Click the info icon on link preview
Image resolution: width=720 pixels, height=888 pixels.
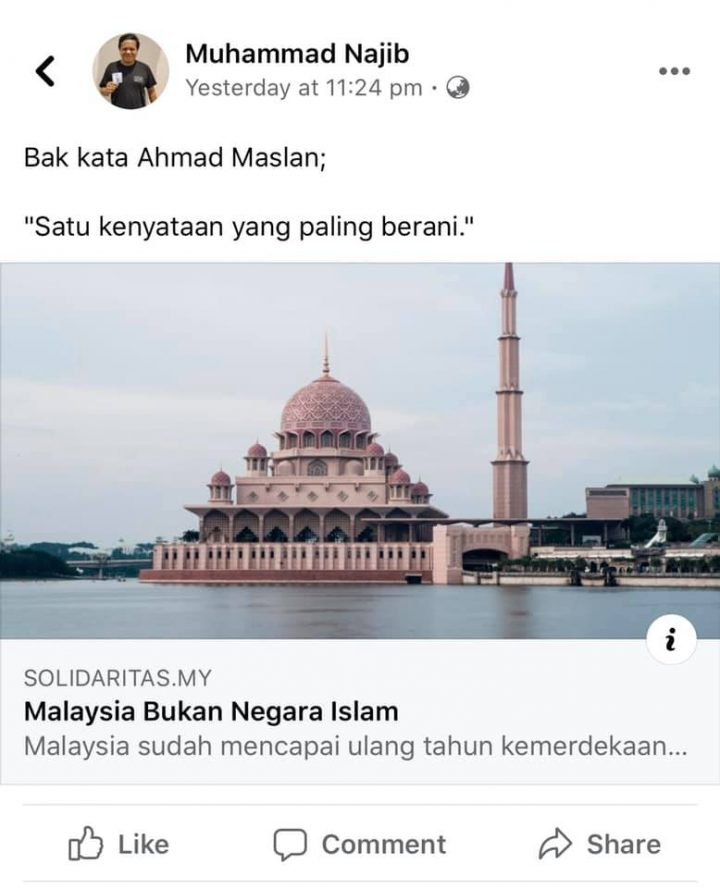pyautogui.click(x=671, y=639)
